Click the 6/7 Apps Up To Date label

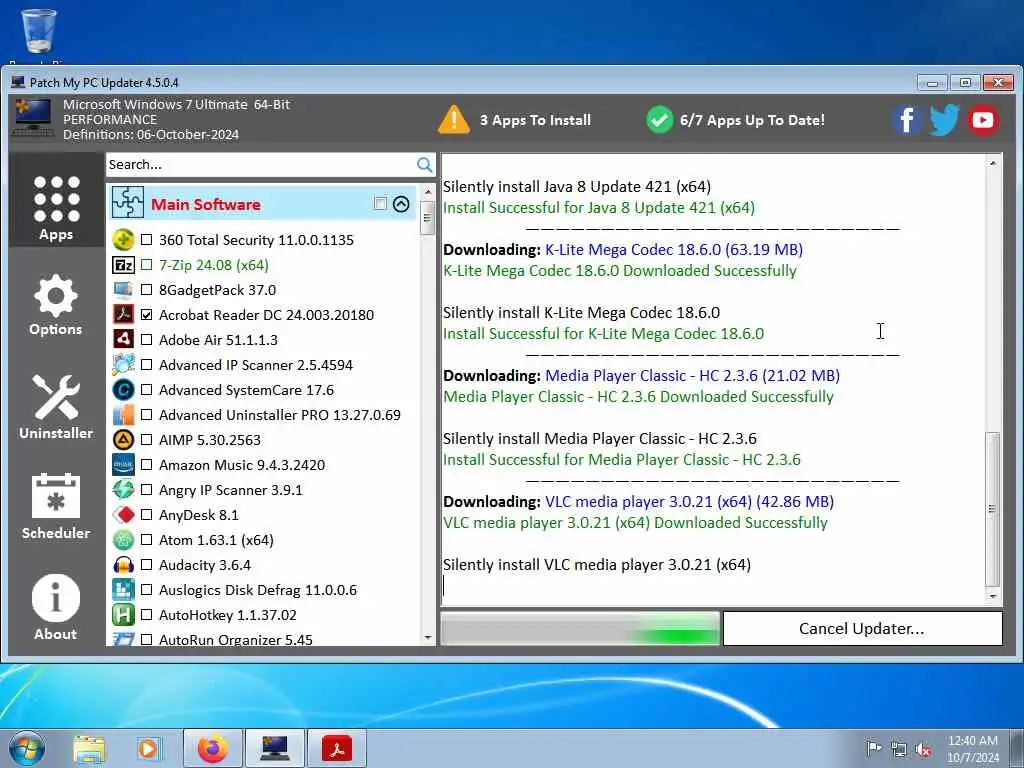point(752,120)
